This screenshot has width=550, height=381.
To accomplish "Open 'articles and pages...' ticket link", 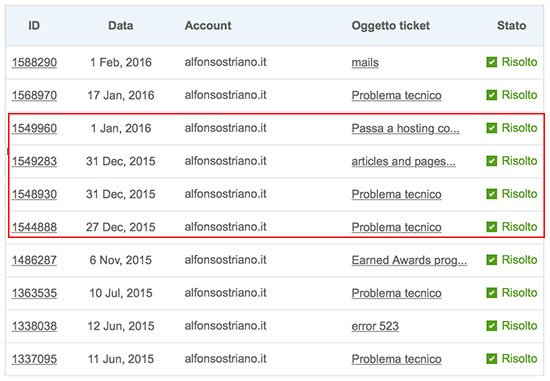I will pos(403,161).
